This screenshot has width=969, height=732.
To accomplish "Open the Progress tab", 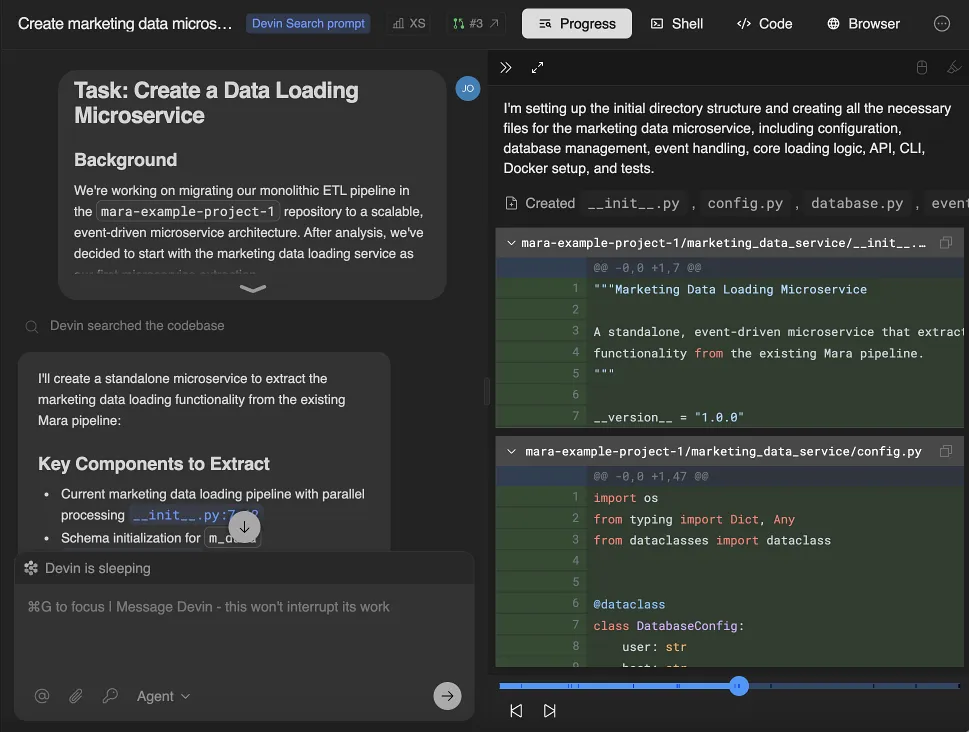I will click(x=577, y=23).
